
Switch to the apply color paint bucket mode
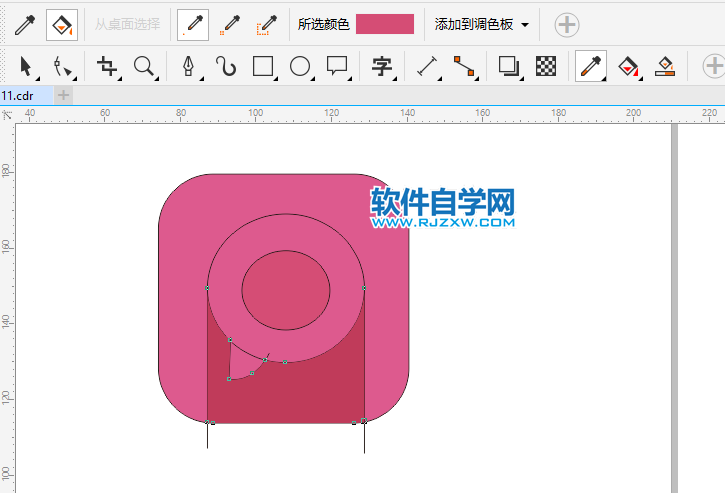click(x=61, y=25)
